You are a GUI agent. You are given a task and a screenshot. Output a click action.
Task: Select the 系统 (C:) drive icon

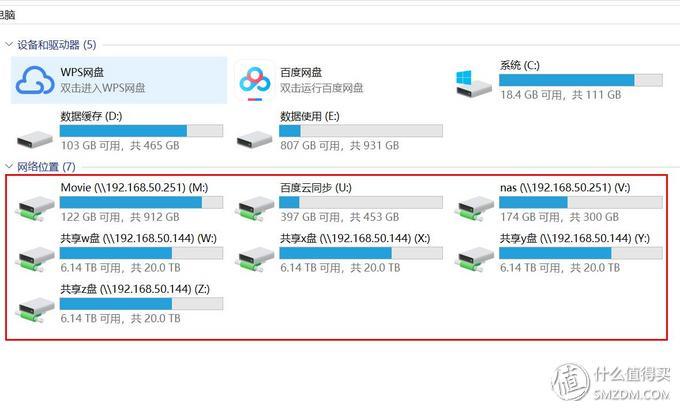[474, 84]
